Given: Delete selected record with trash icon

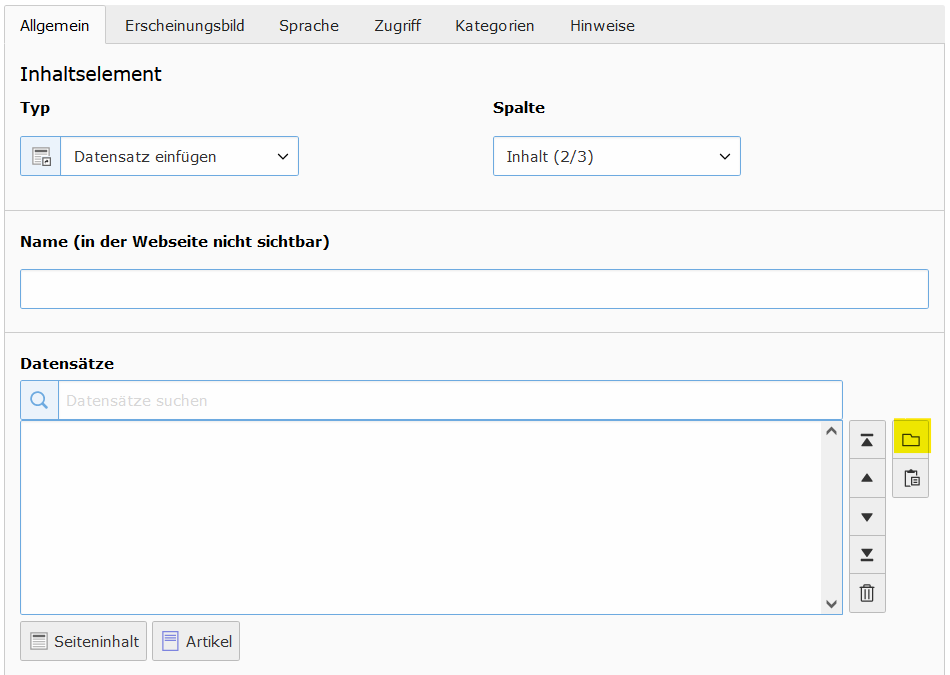Looking at the screenshot, I should (x=867, y=593).
